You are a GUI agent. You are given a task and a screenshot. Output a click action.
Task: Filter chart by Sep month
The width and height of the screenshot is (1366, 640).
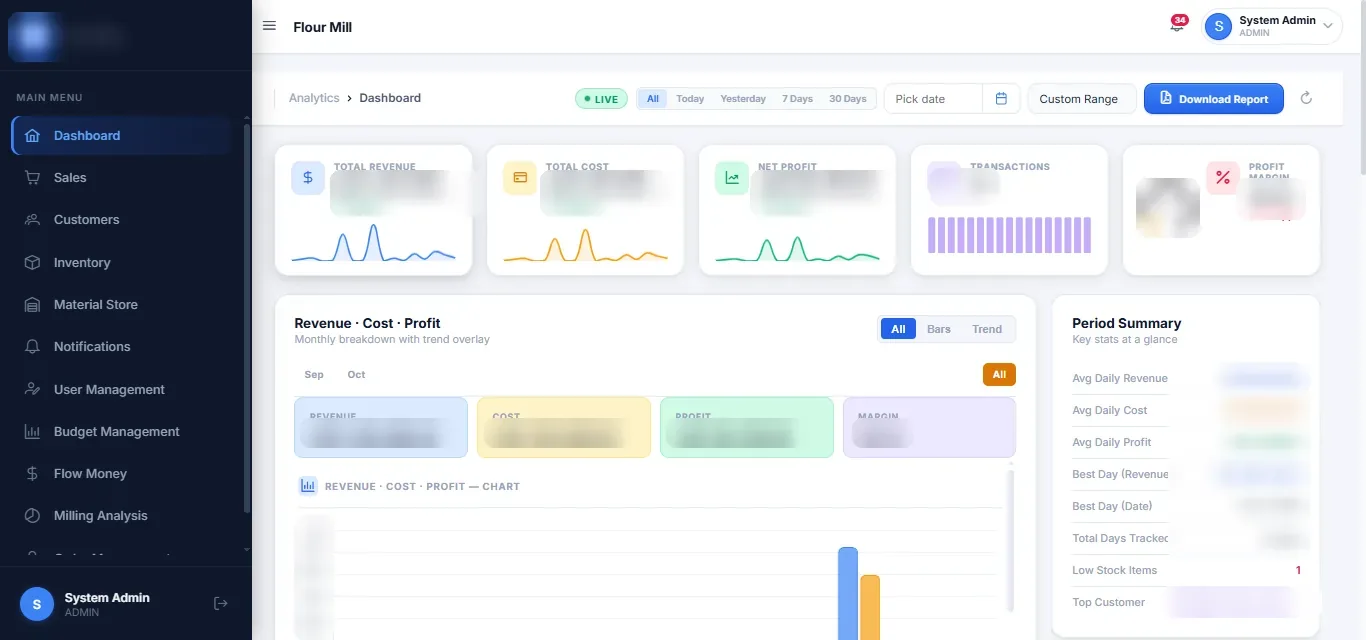point(314,375)
